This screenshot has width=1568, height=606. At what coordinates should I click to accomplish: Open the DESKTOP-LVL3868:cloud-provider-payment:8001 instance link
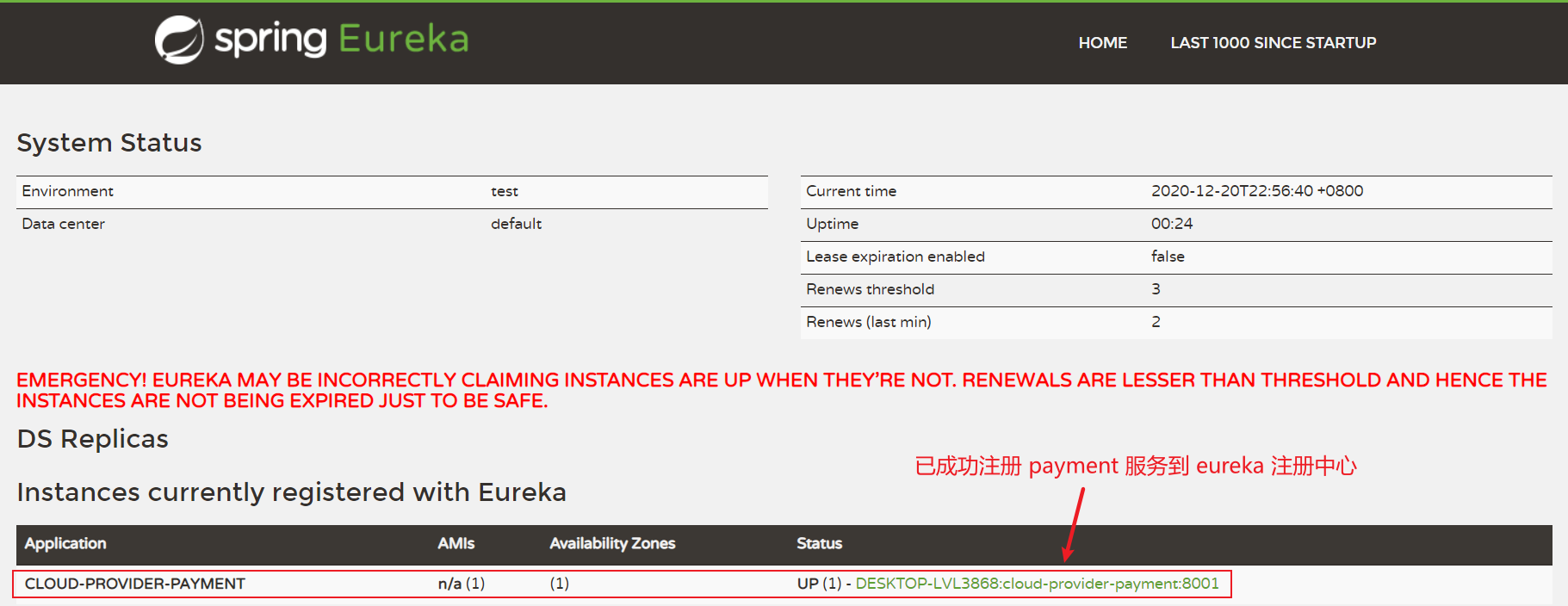(x=1037, y=584)
